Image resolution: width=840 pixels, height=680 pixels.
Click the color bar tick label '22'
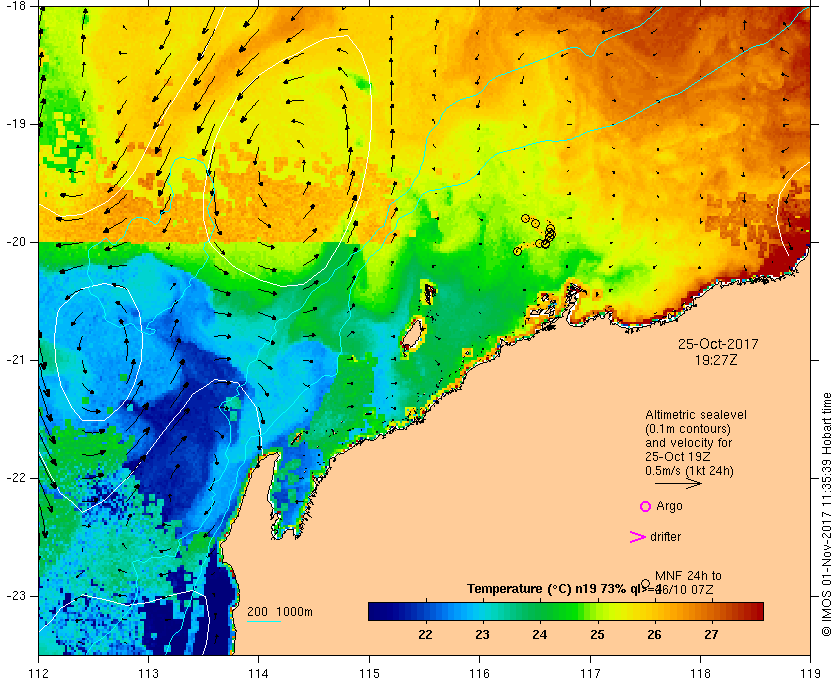(x=425, y=634)
